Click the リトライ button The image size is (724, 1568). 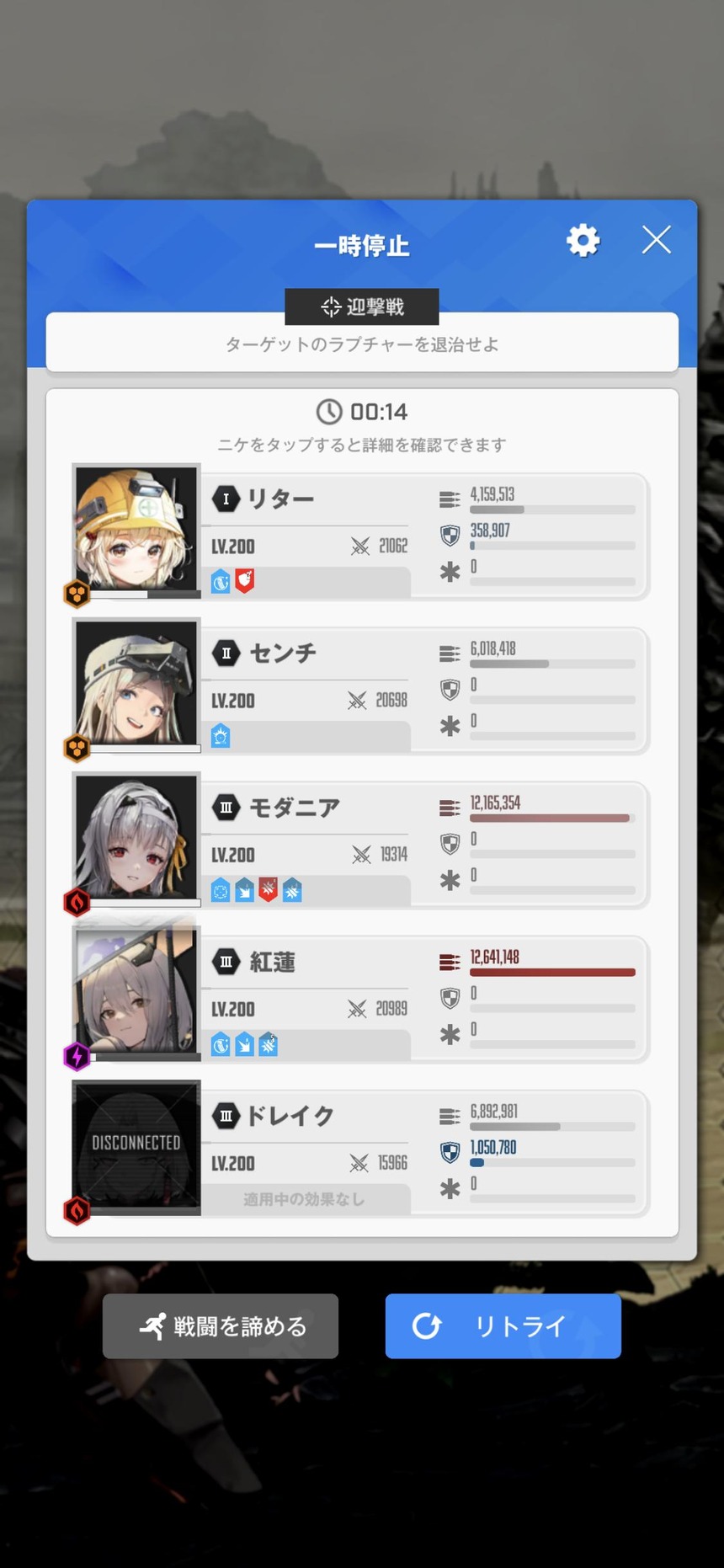[x=503, y=1326]
